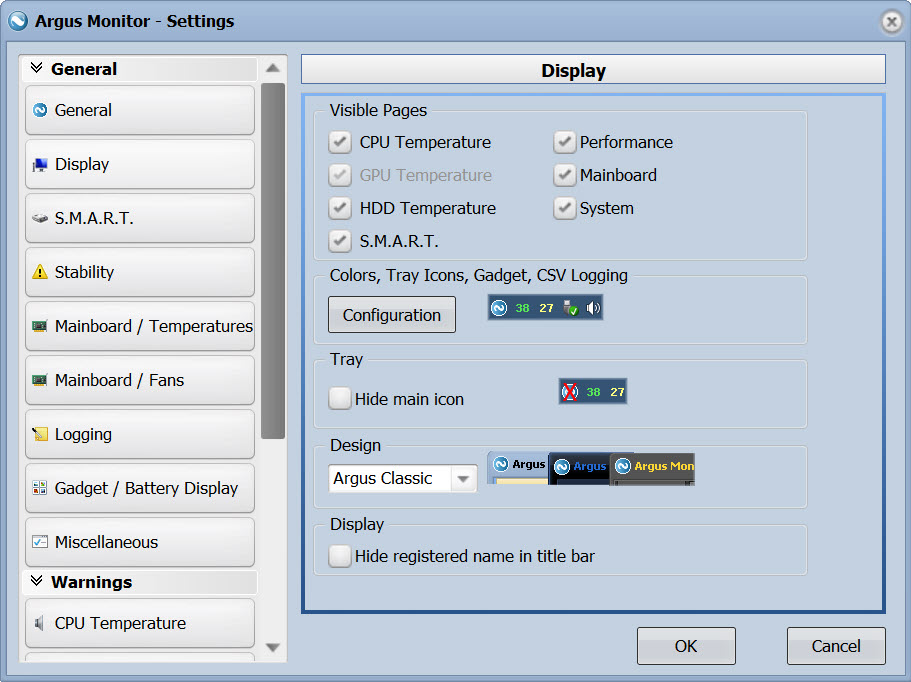Open the Argus Classic design dropdown
The image size is (911, 682).
point(403,479)
